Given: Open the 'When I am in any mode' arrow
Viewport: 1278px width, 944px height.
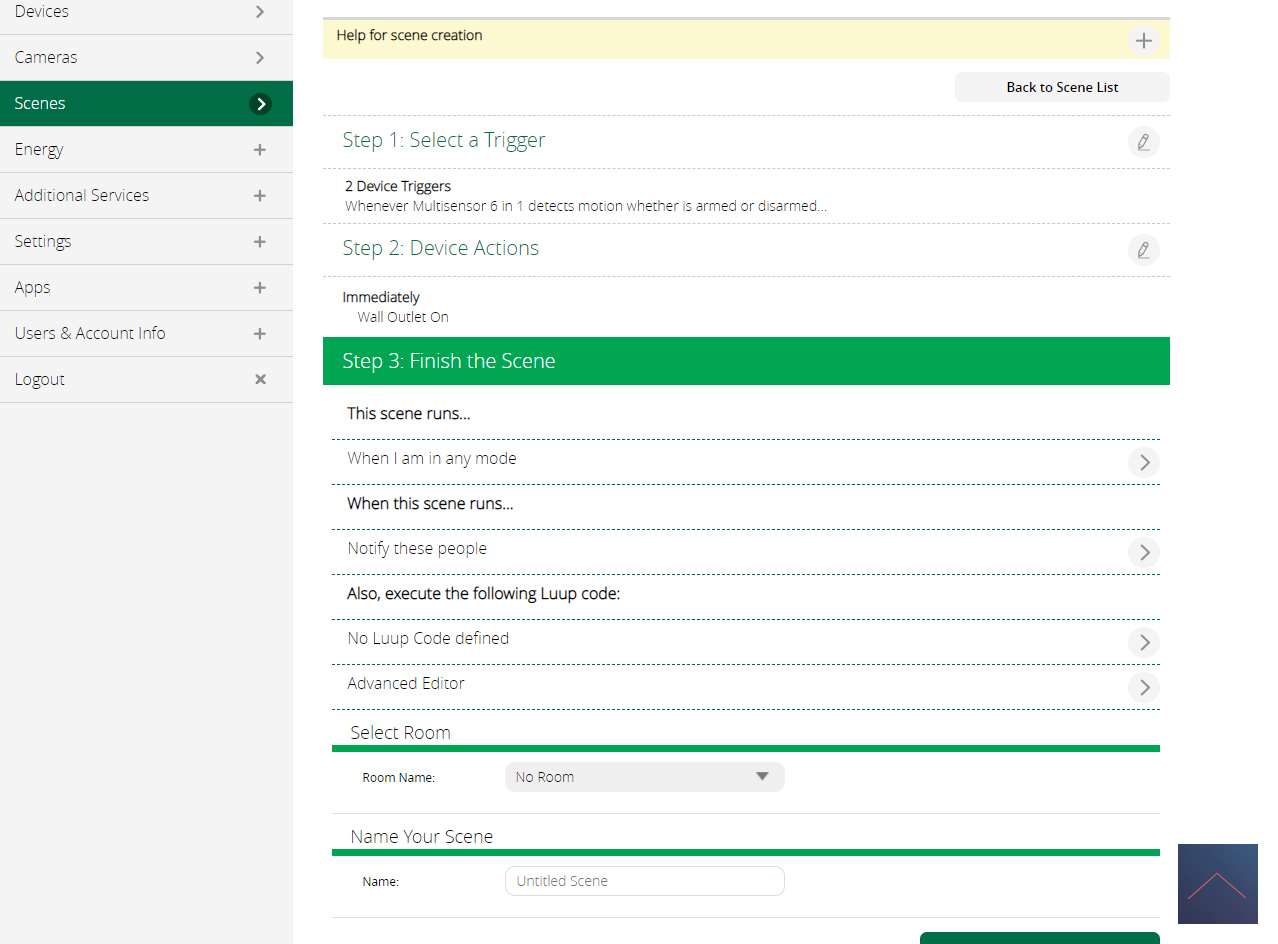Looking at the screenshot, I should click(1143, 462).
